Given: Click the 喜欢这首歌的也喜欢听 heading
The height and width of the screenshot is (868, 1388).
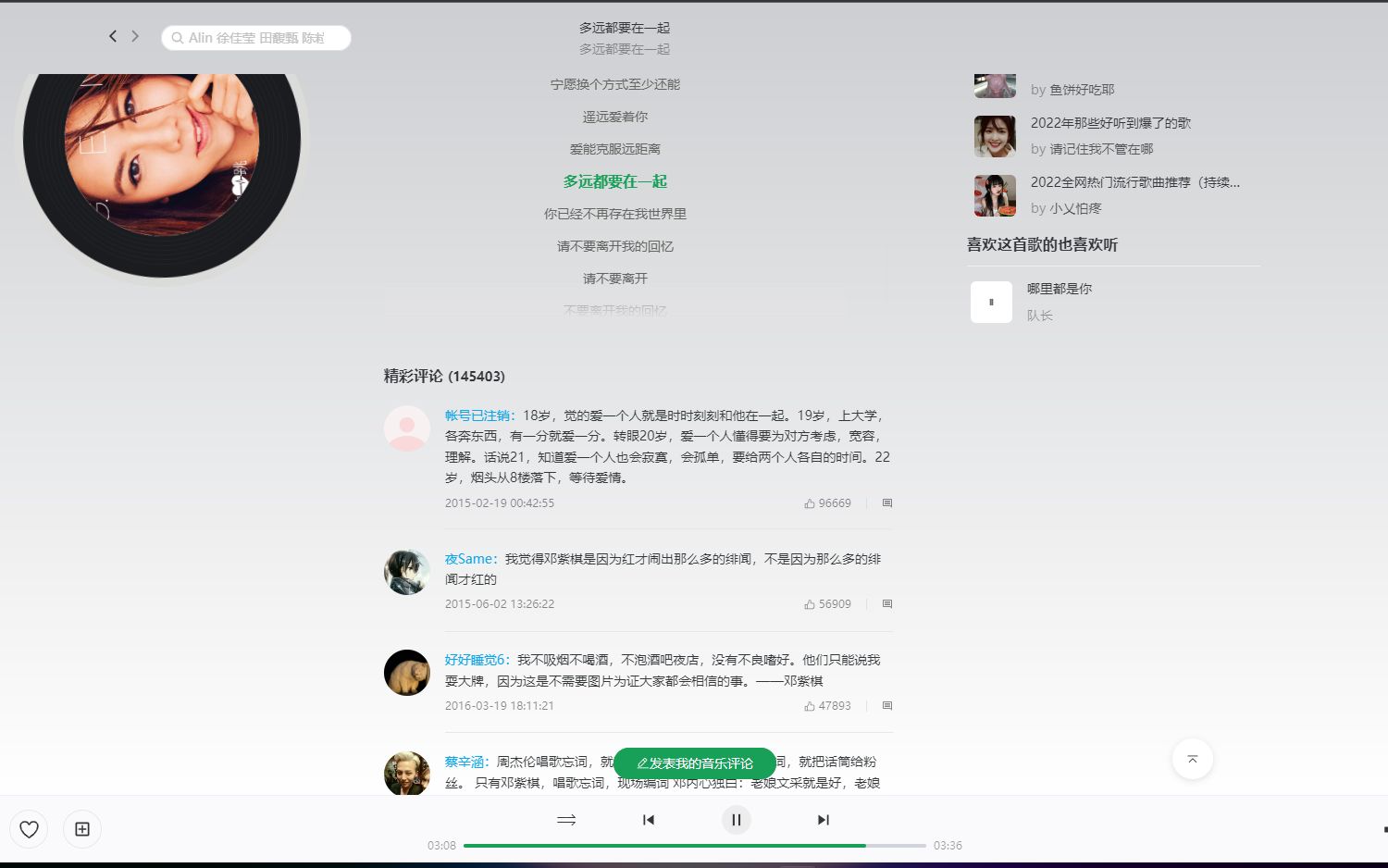Looking at the screenshot, I should (x=1042, y=244).
